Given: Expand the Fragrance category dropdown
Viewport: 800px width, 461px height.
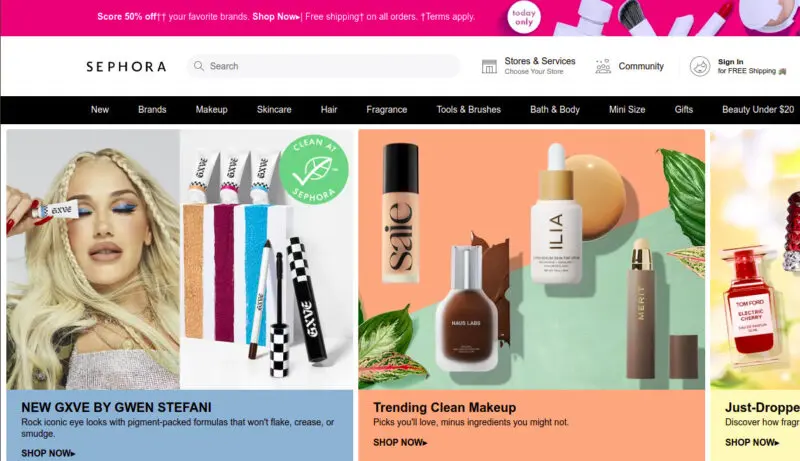Looking at the screenshot, I should (x=386, y=110).
